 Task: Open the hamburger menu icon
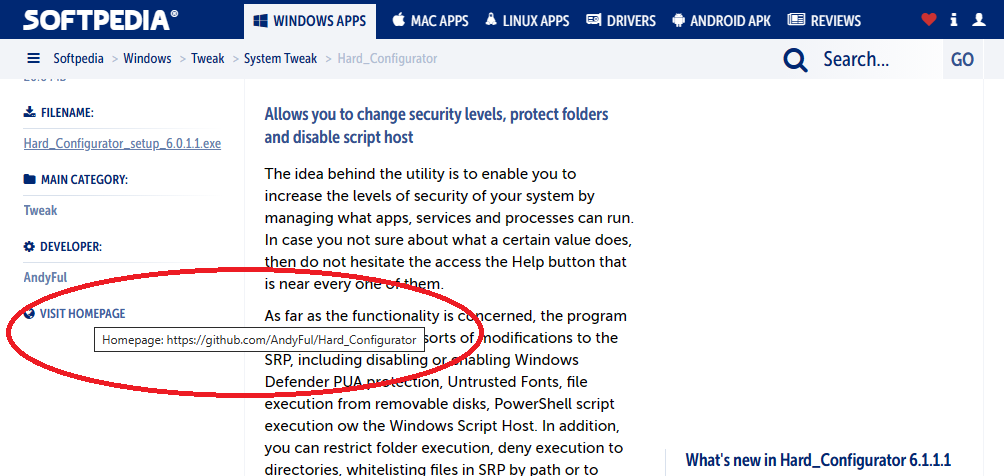point(34,59)
